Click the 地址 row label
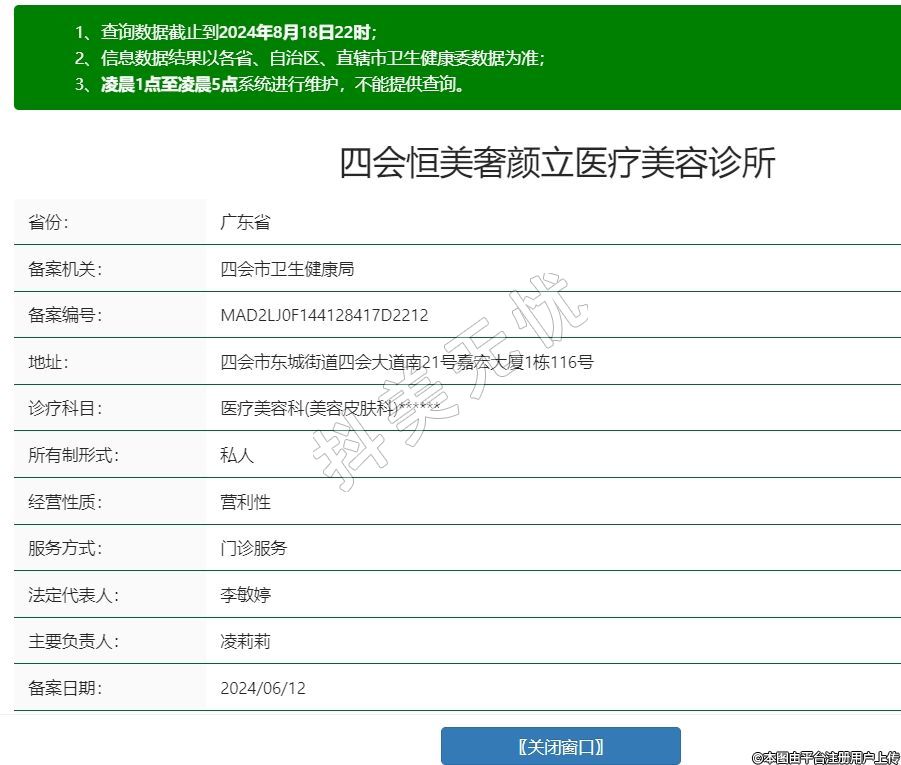This screenshot has height=765, width=901. tap(49, 362)
